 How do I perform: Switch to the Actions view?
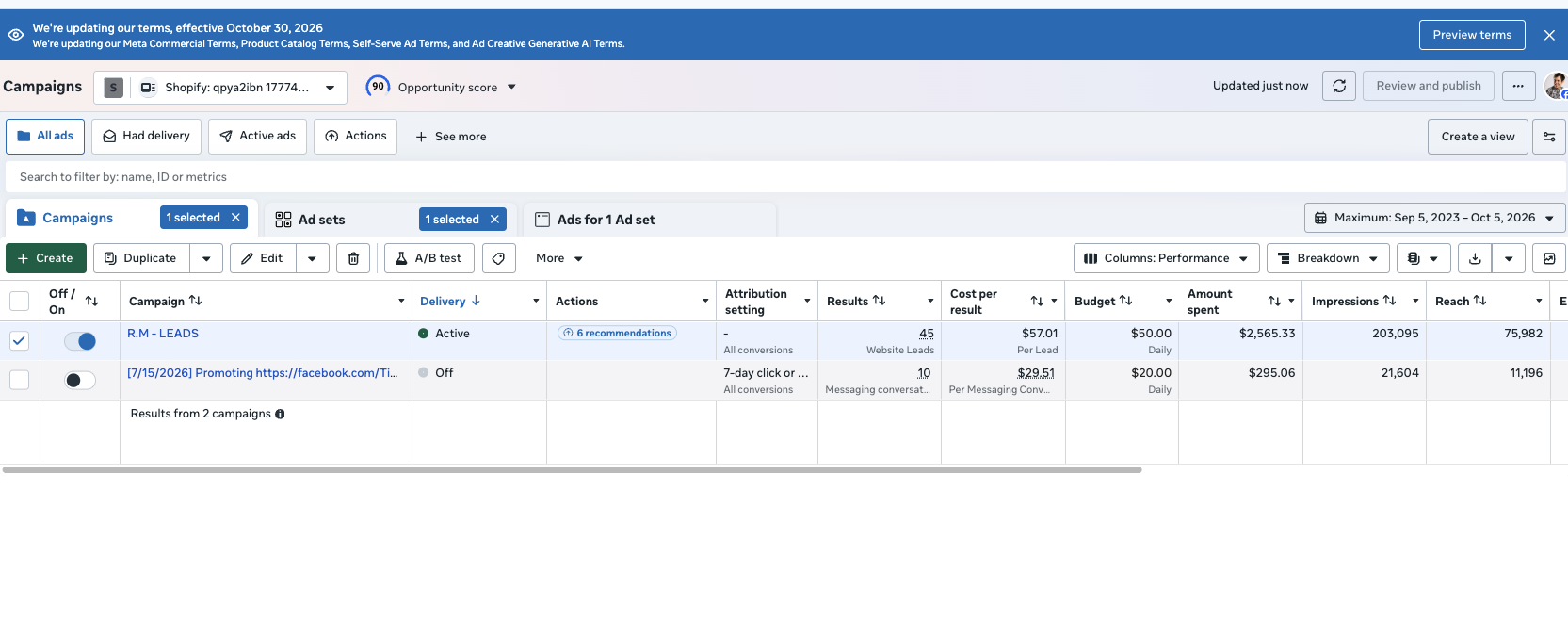click(355, 137)
